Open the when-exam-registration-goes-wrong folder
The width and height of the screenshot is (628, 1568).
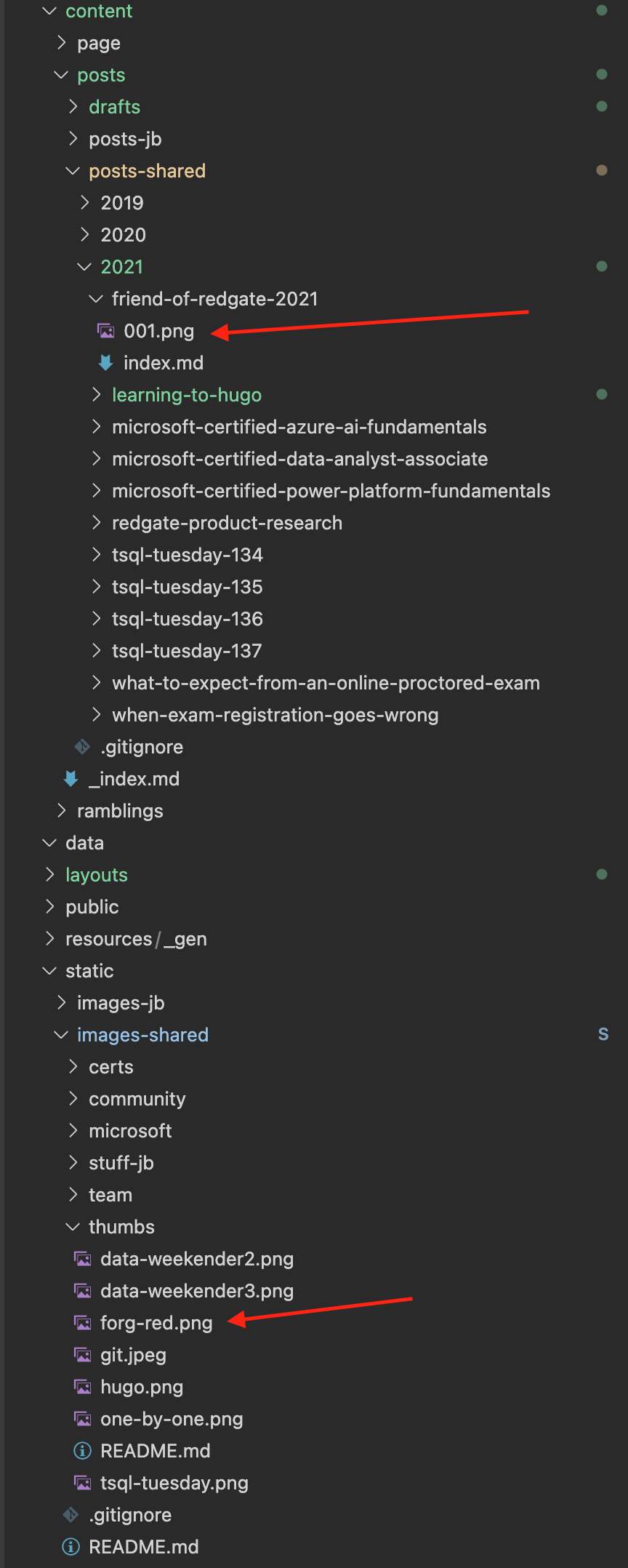click(275, 714)
